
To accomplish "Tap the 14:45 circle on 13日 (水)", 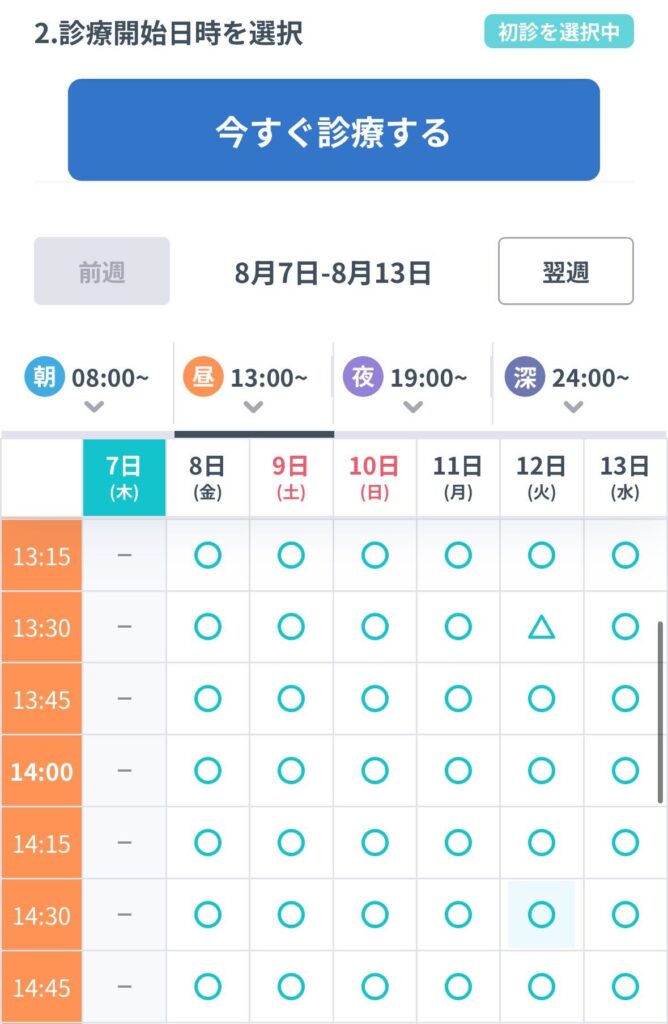I will (625, 986).
